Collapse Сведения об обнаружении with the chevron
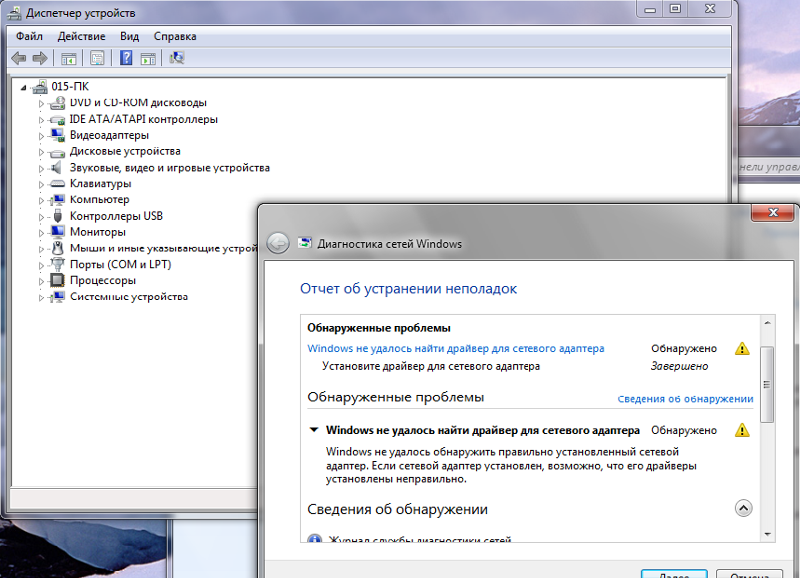The height and width of the screenshot is (578, 800). 743,508
